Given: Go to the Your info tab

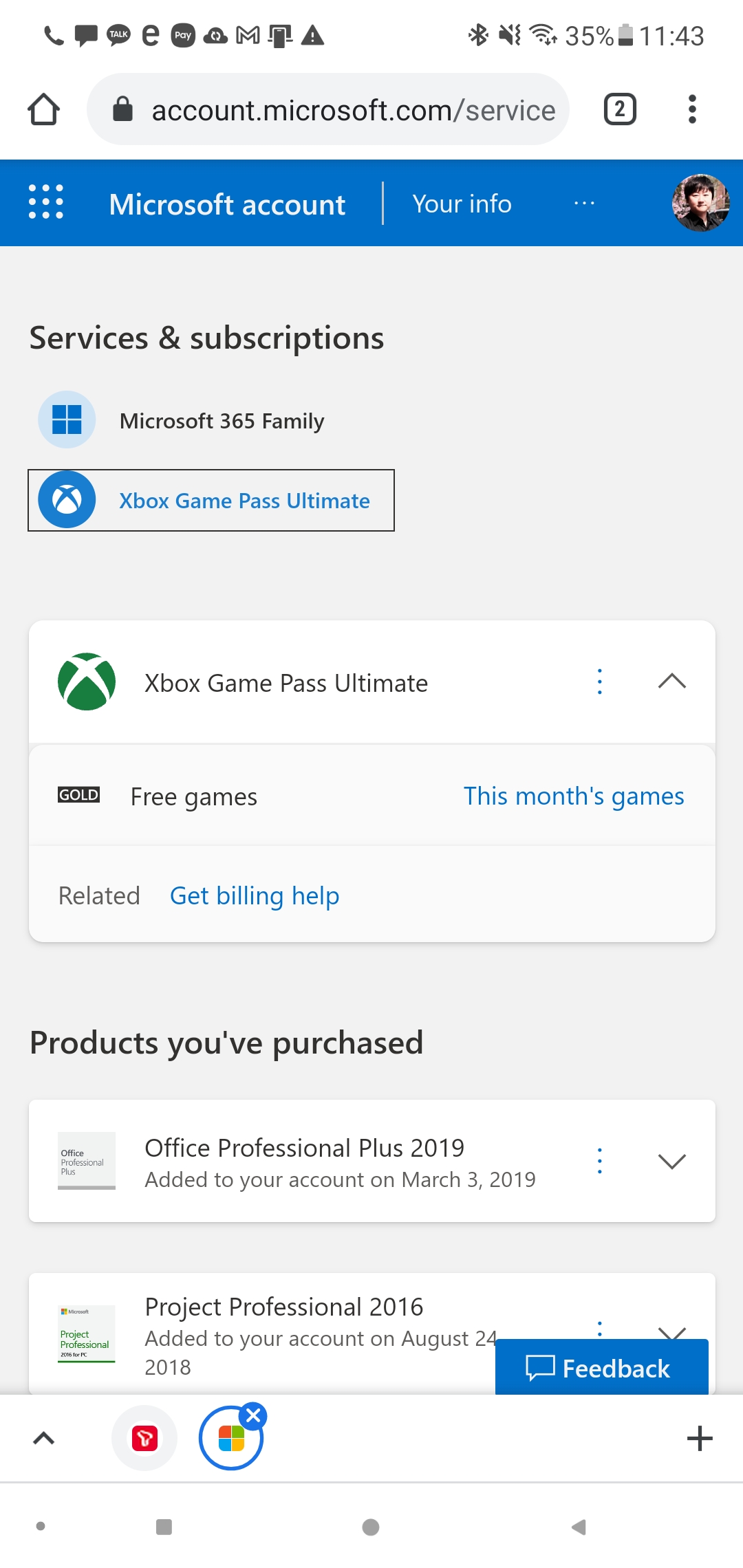Looking at the screenshot, I should click(462, 204).
